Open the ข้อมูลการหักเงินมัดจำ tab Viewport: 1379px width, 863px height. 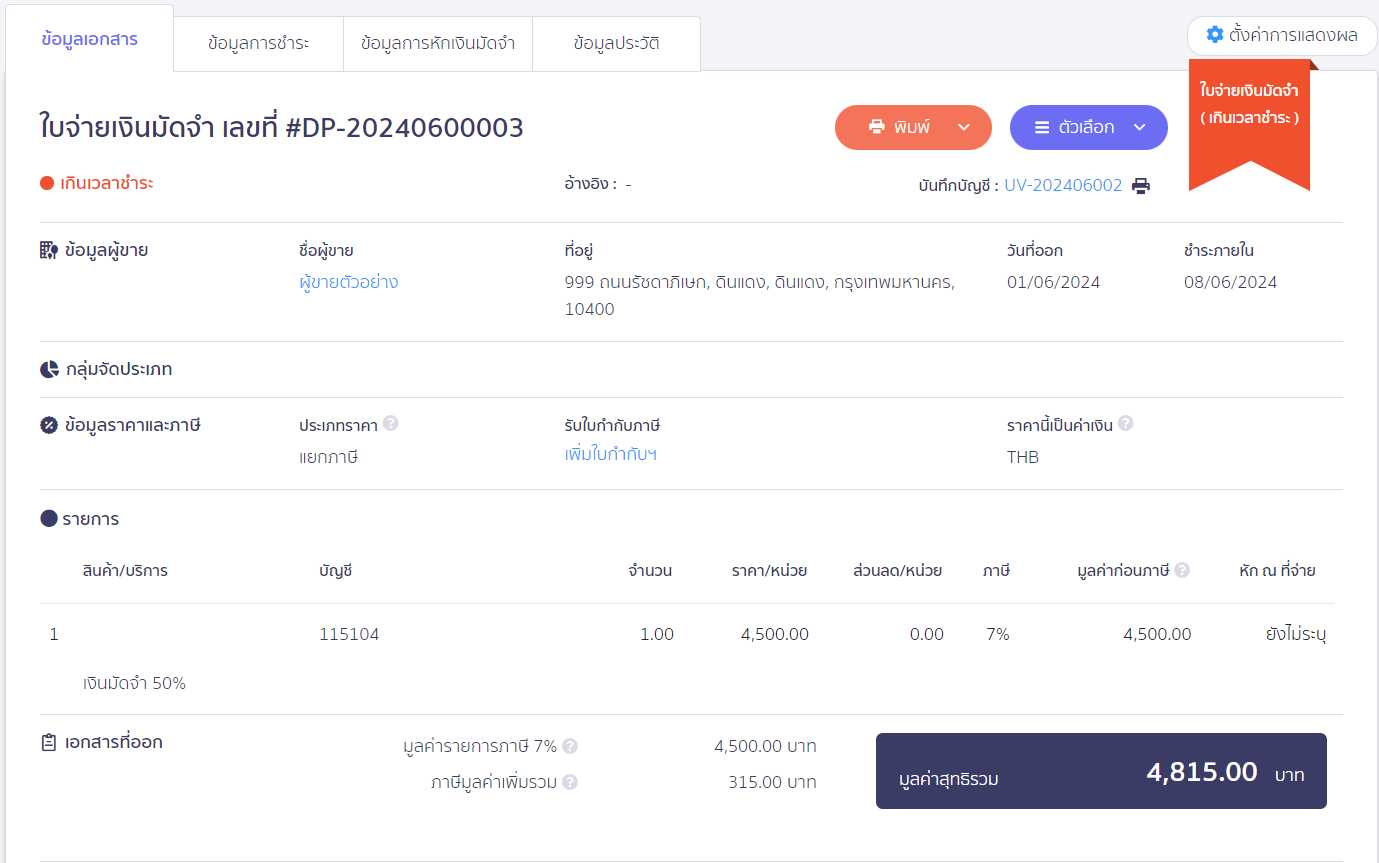pyautogui.click(x=438, y=44)
